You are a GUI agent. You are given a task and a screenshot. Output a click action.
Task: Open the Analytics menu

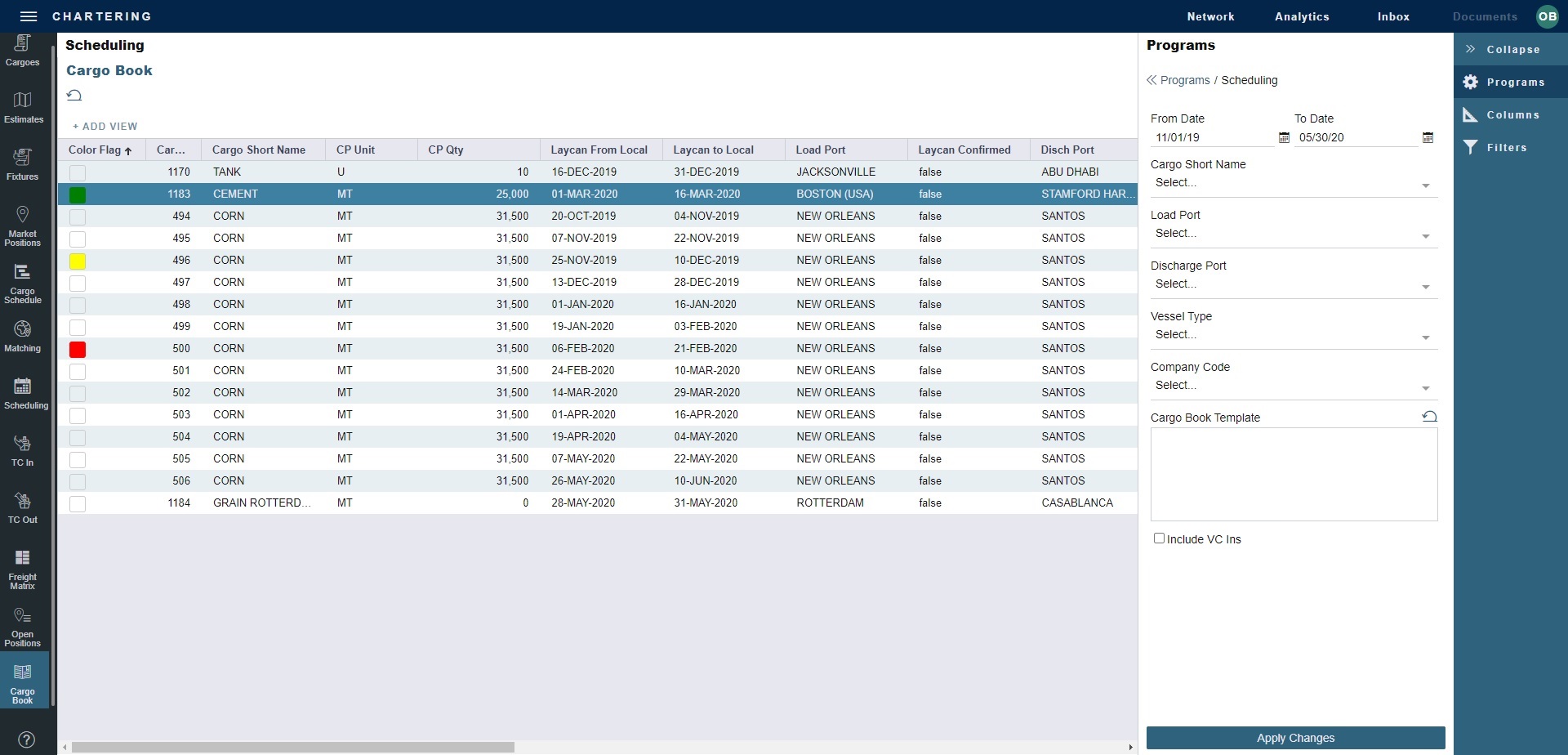[x=1302, y=16]
